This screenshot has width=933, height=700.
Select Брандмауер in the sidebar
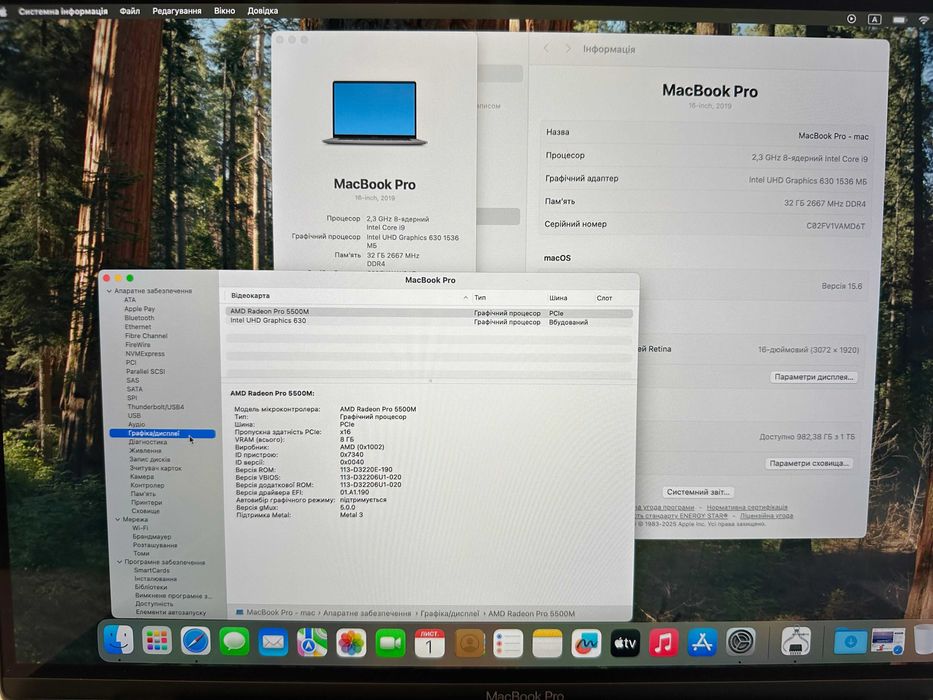coord(152,537)
